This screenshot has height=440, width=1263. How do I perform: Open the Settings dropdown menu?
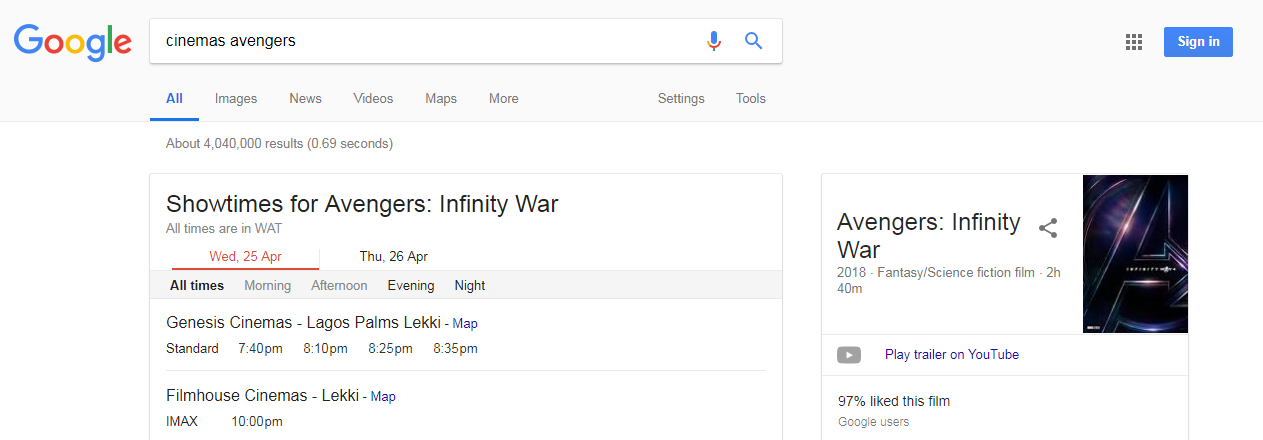point(681,98)
